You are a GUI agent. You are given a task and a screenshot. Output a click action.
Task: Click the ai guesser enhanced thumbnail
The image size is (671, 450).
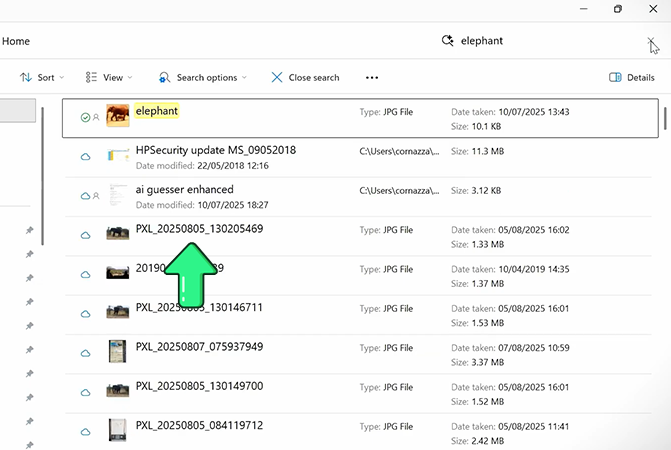pos(118,195)
